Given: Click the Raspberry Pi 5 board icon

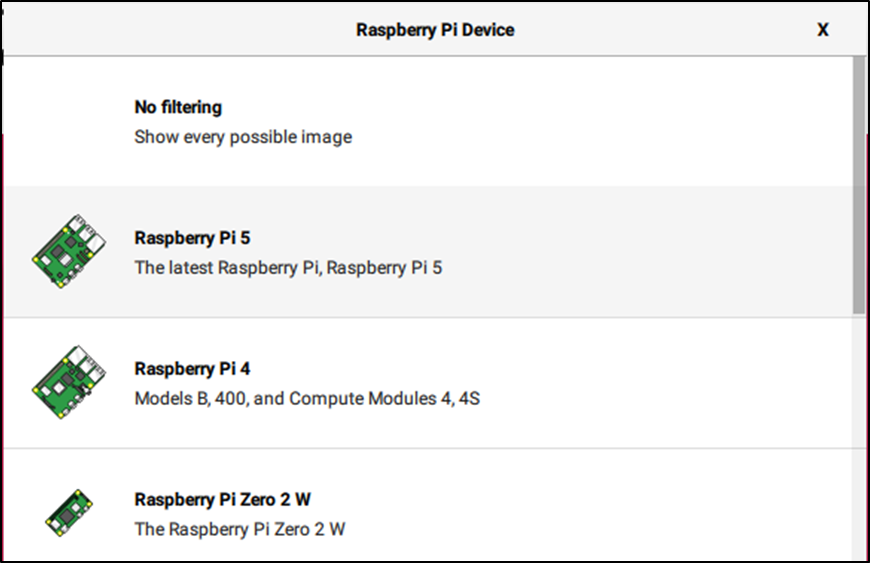Looking at the screenshot, I should (x=69, y=251).
